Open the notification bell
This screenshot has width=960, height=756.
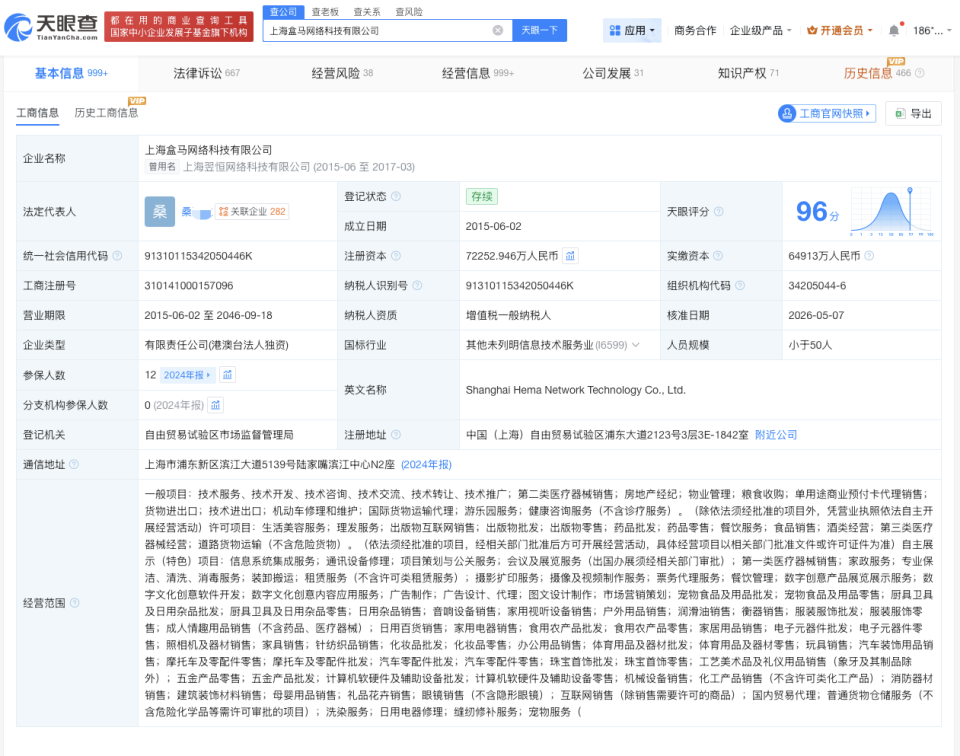(x=894, y=31)
